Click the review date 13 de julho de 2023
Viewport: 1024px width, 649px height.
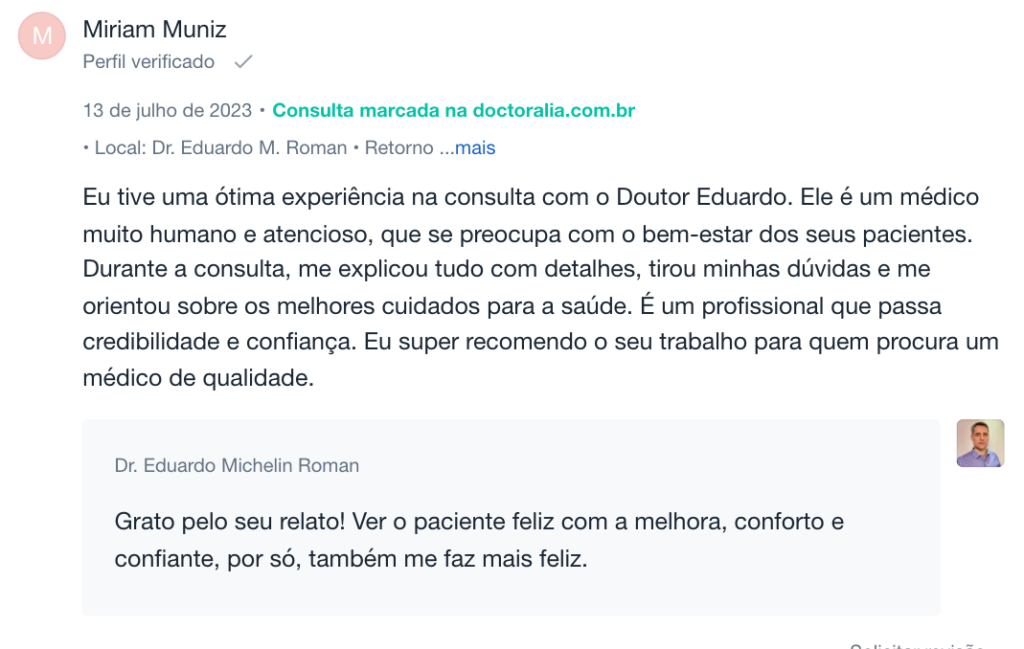pos(167,110)
